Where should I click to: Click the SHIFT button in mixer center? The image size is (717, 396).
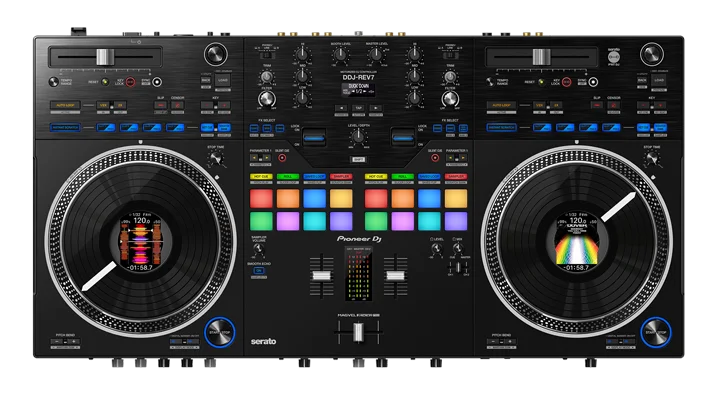point(358,159)
